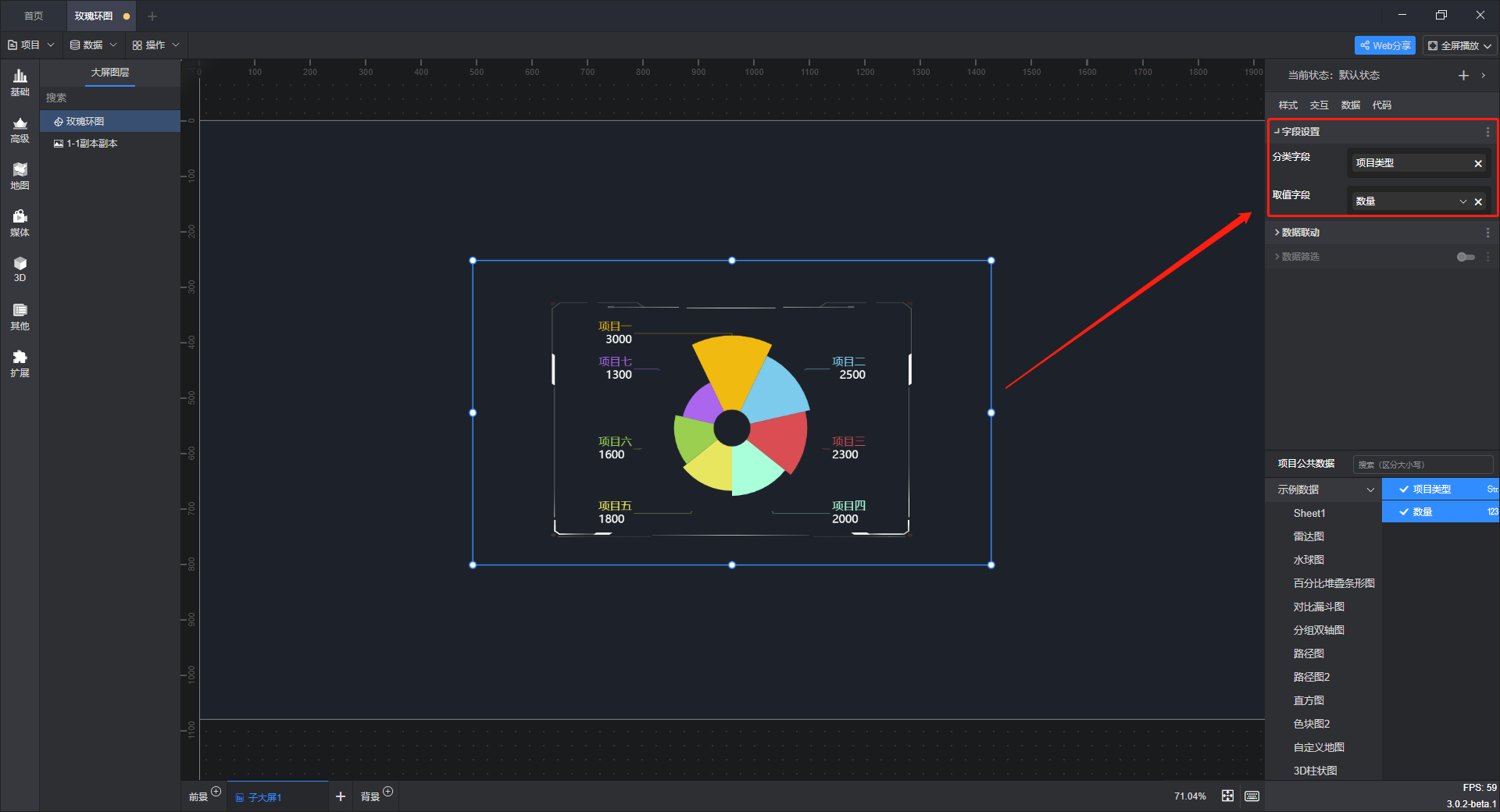Click the fit-to-screen icon near zoom percentage
The image size is (1500, 812).
[1227, 796]
